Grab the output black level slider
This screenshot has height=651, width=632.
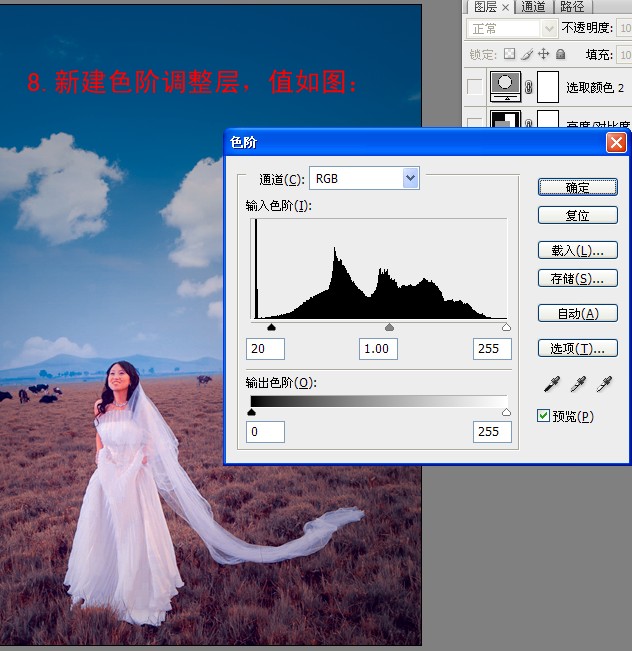point(251,412)
